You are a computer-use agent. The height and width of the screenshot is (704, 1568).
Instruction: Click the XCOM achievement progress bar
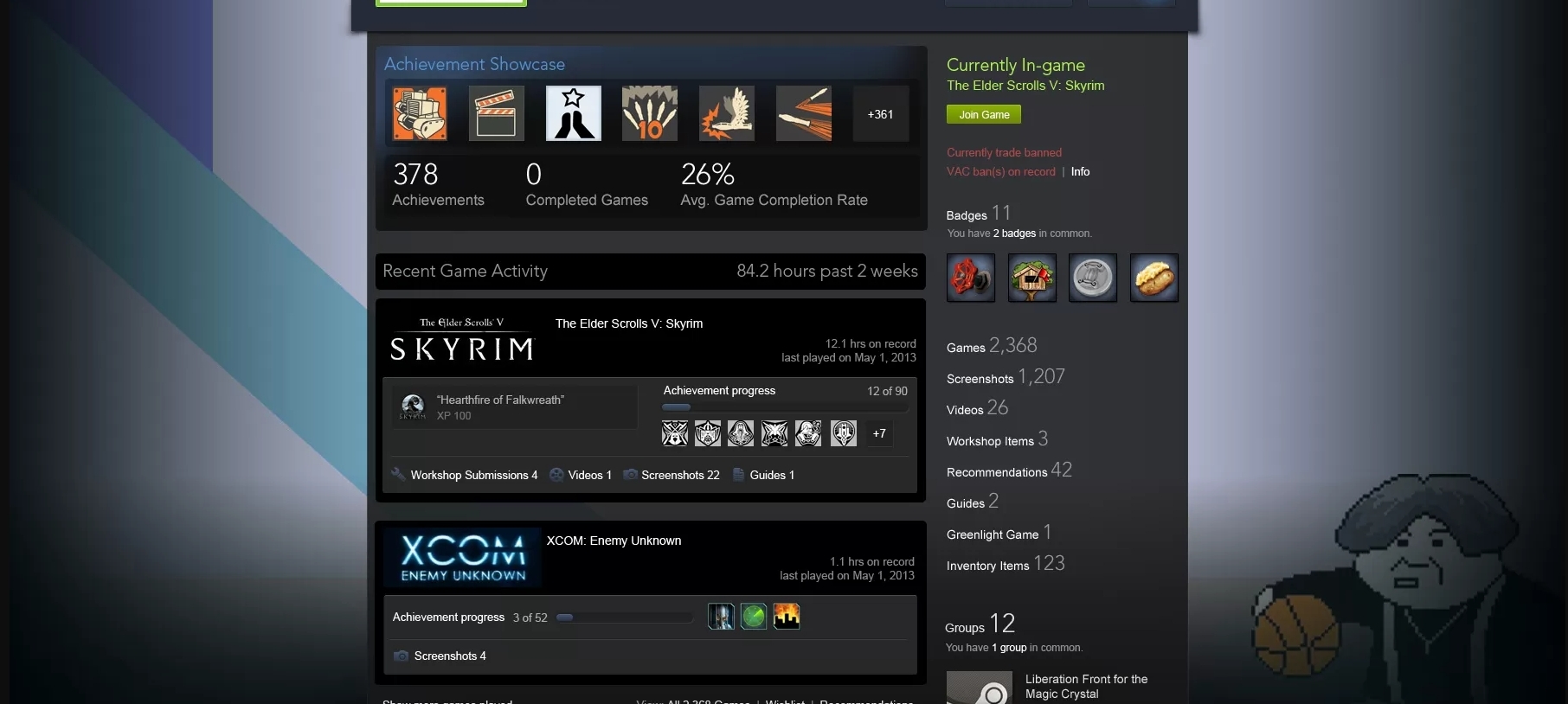coord(625,618)
